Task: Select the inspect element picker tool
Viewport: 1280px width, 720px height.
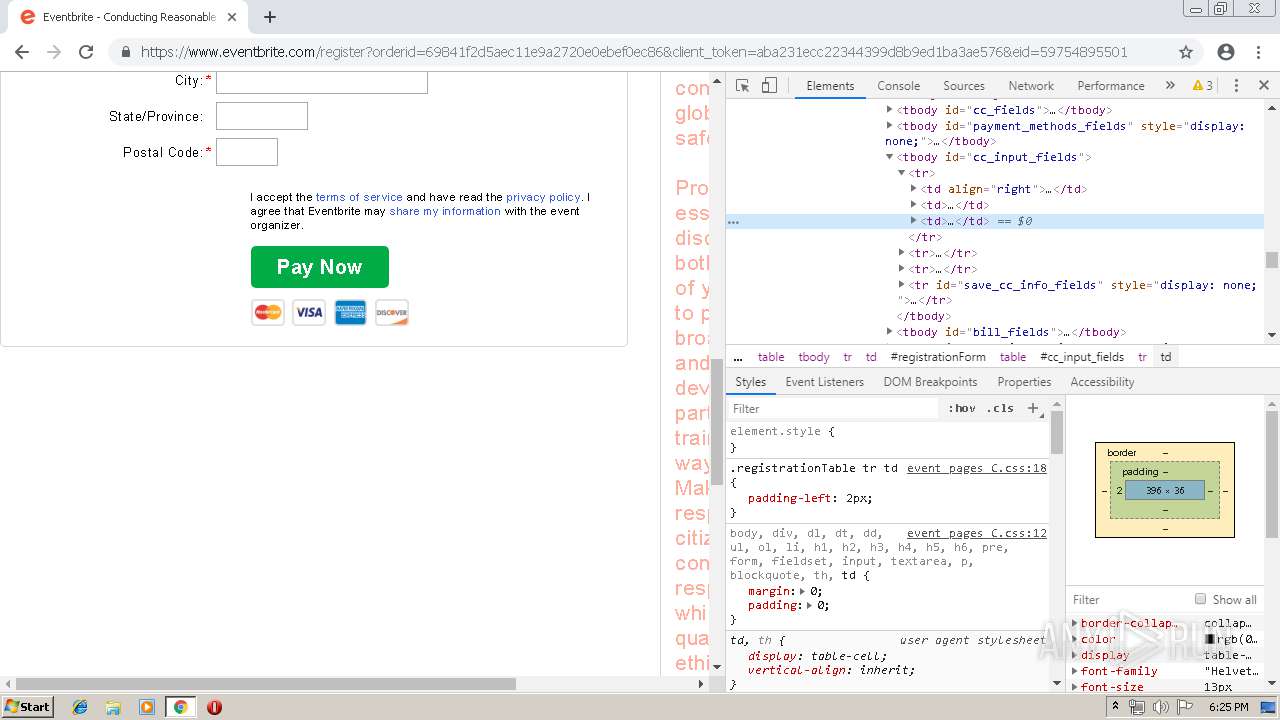Action: (x=742, y=86)
